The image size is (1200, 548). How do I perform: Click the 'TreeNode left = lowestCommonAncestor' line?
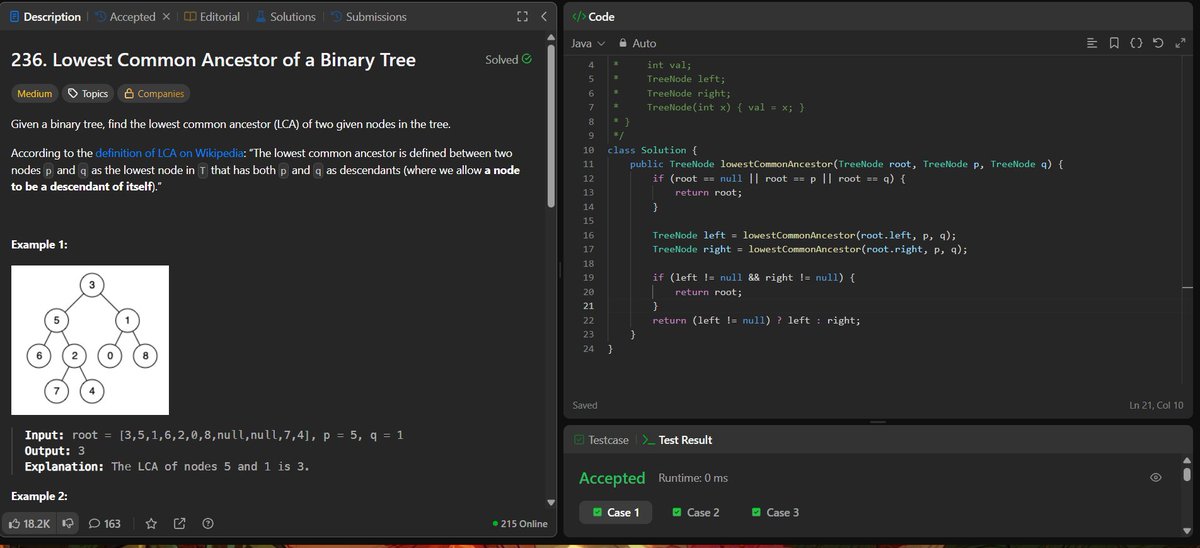(x=804, y=234)
